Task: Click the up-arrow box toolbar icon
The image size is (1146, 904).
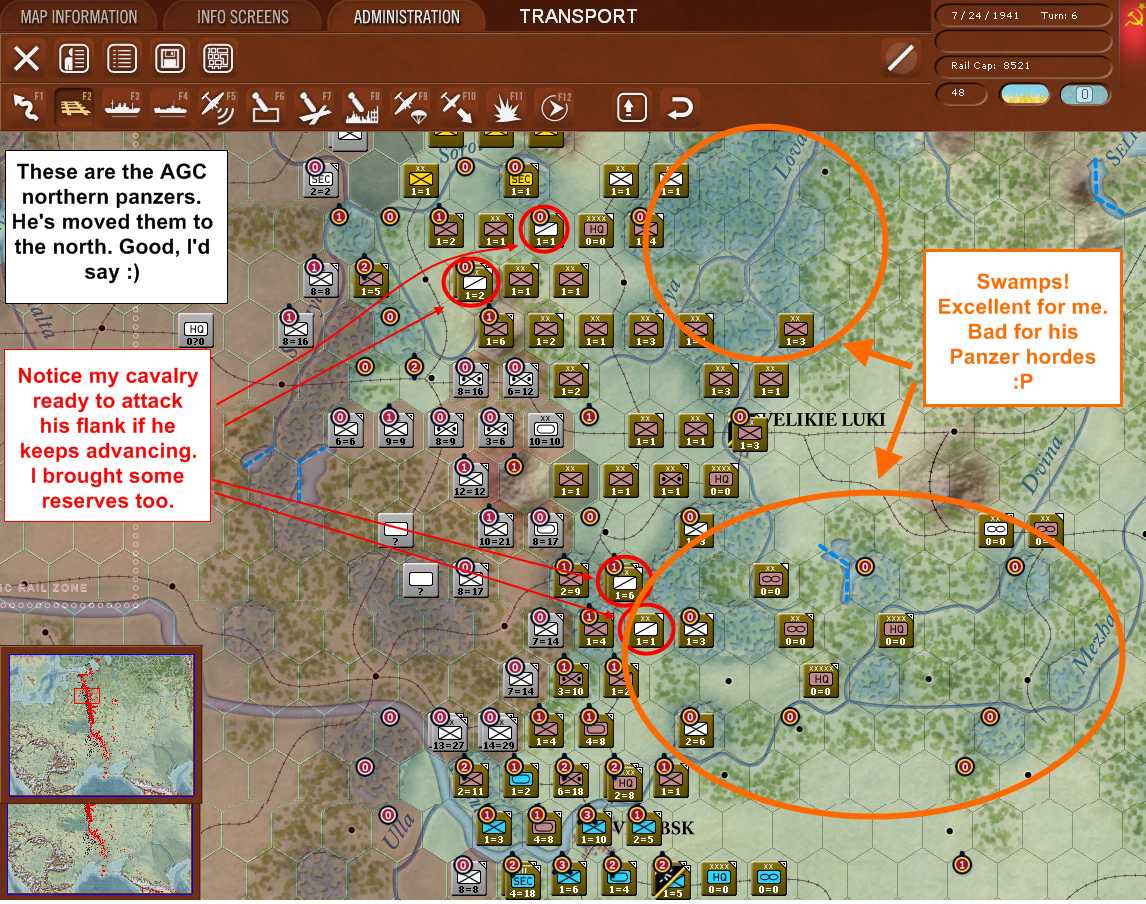Action: point(631,107)
